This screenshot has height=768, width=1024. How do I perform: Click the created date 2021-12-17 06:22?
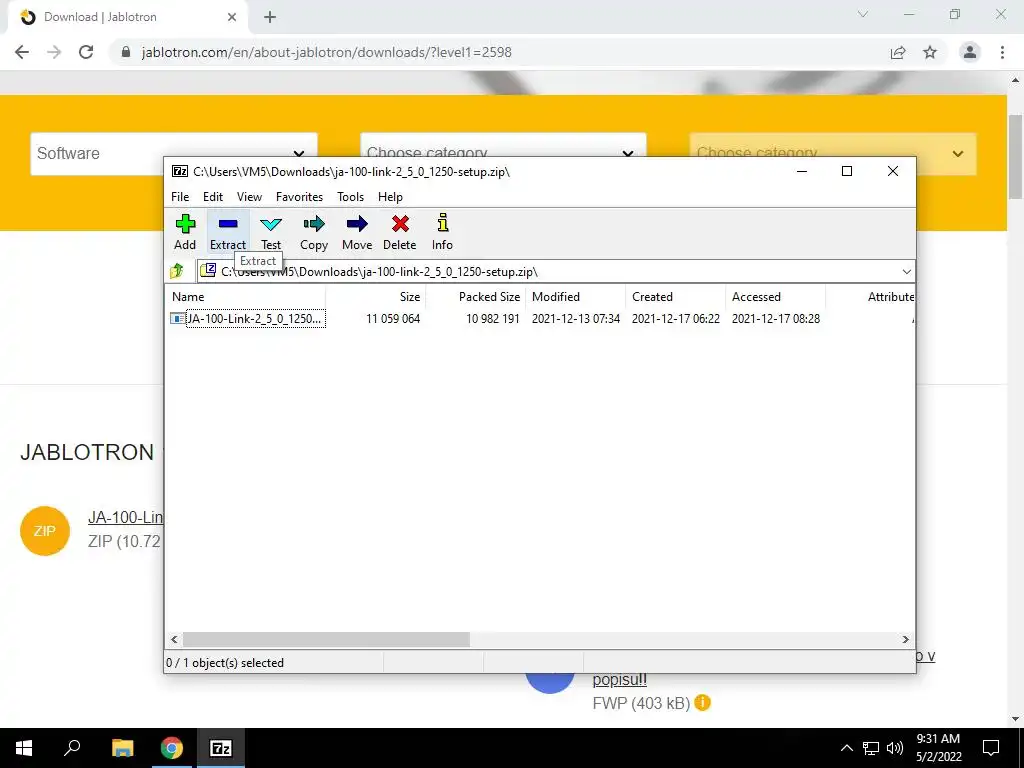pos(675,319)
